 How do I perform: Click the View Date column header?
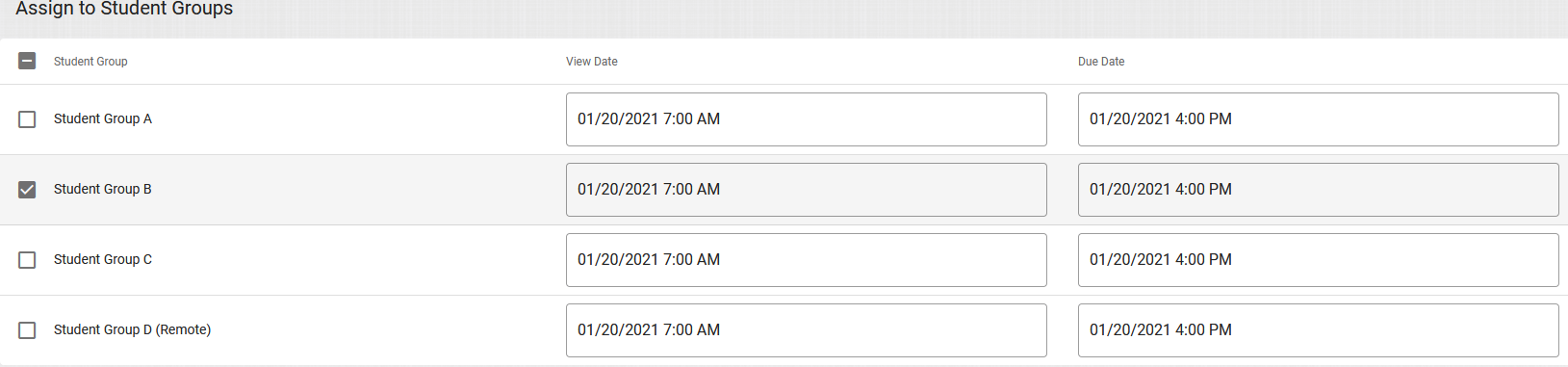[592, 62]
